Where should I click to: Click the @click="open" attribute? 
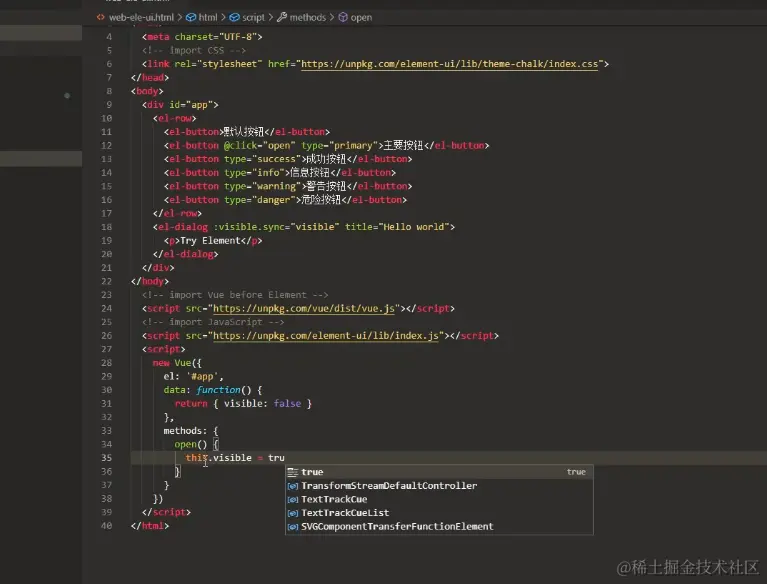(x=259, y=146)
